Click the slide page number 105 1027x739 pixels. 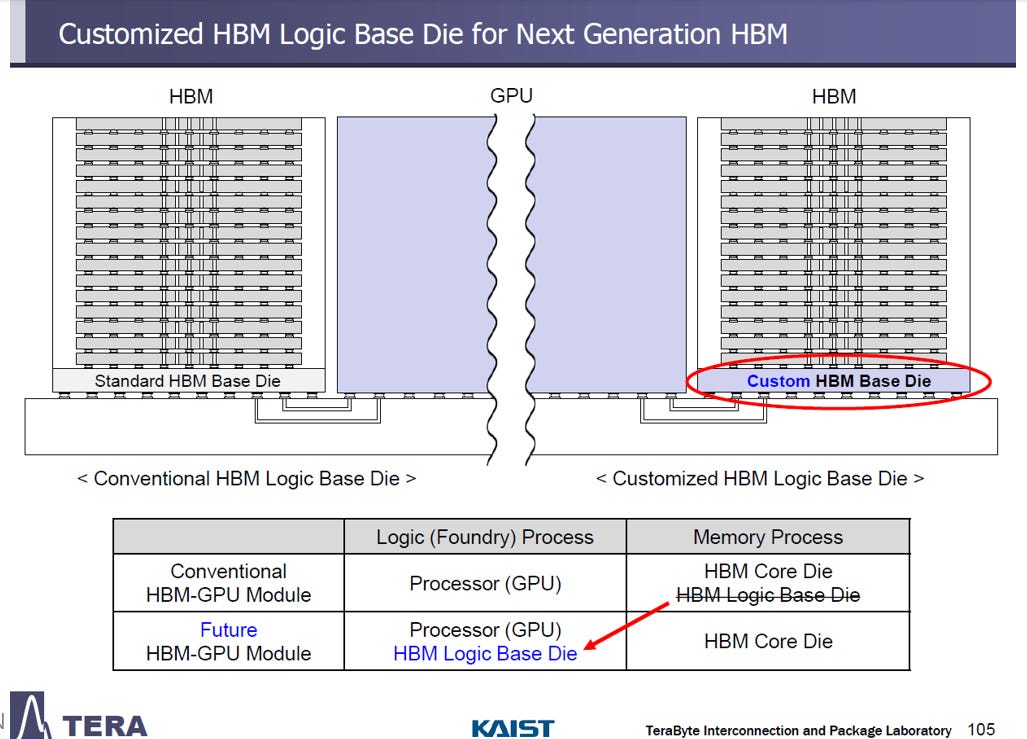pos(981,729)
